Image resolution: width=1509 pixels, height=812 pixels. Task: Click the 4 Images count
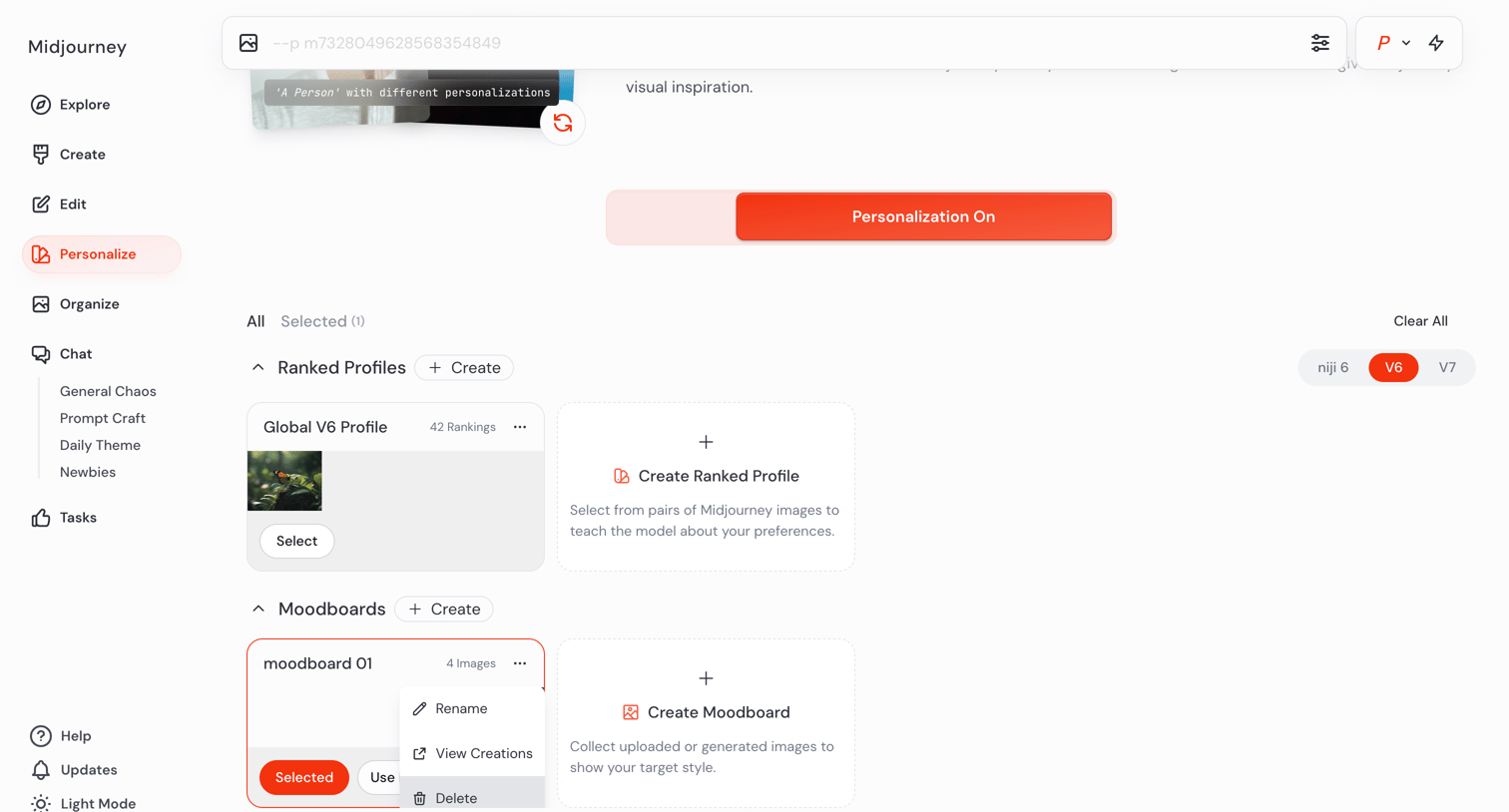tap(471, 663)
